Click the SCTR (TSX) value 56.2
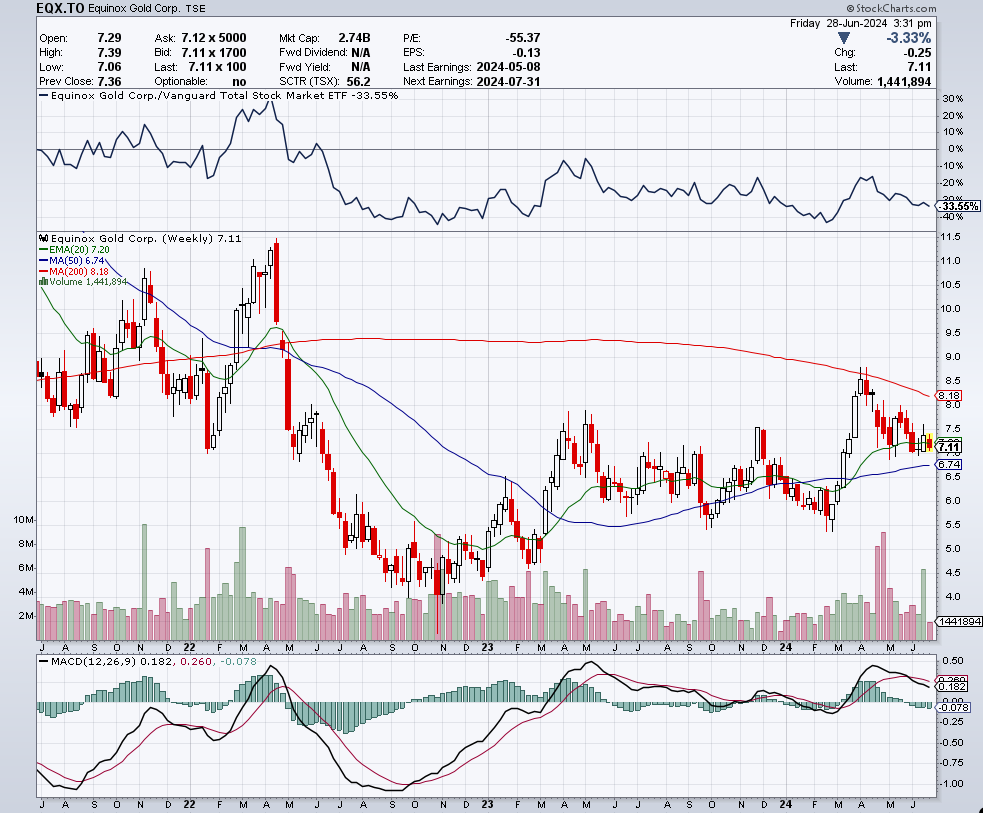 coord(359,81)
